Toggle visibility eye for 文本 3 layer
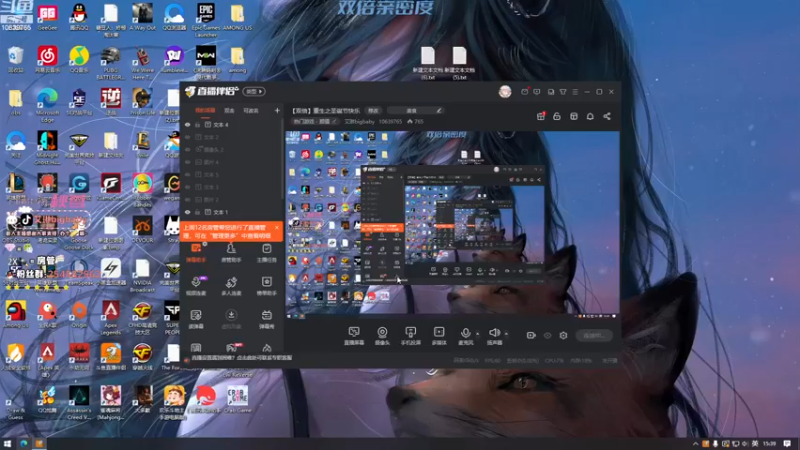Screen dimensions: 800x450 187,187
